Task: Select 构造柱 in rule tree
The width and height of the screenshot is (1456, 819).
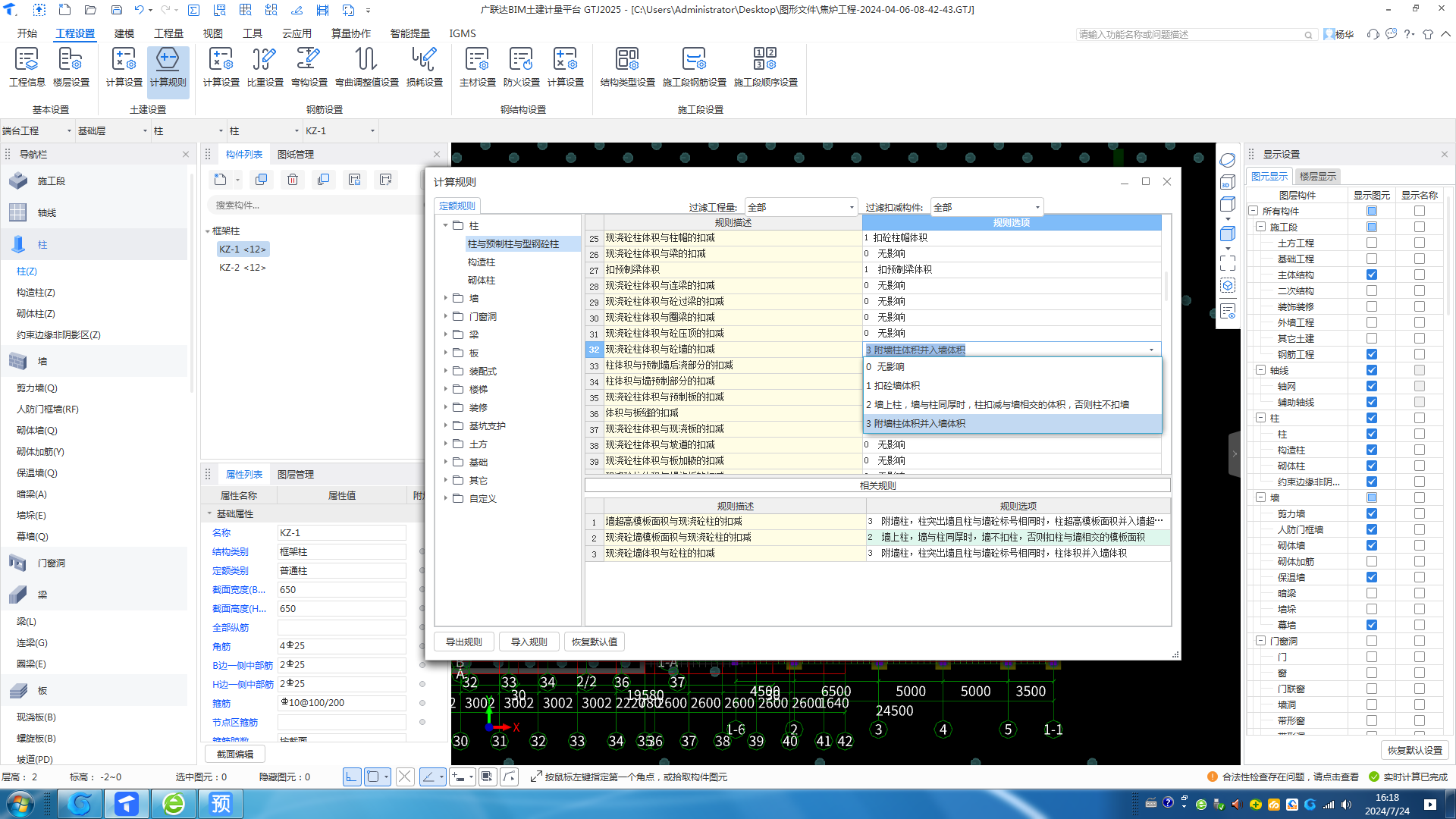Action: point(482,262)
